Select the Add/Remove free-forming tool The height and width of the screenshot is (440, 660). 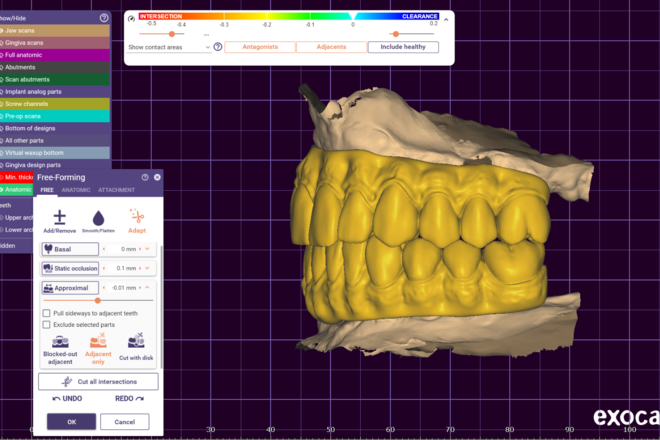coord(59,221)
